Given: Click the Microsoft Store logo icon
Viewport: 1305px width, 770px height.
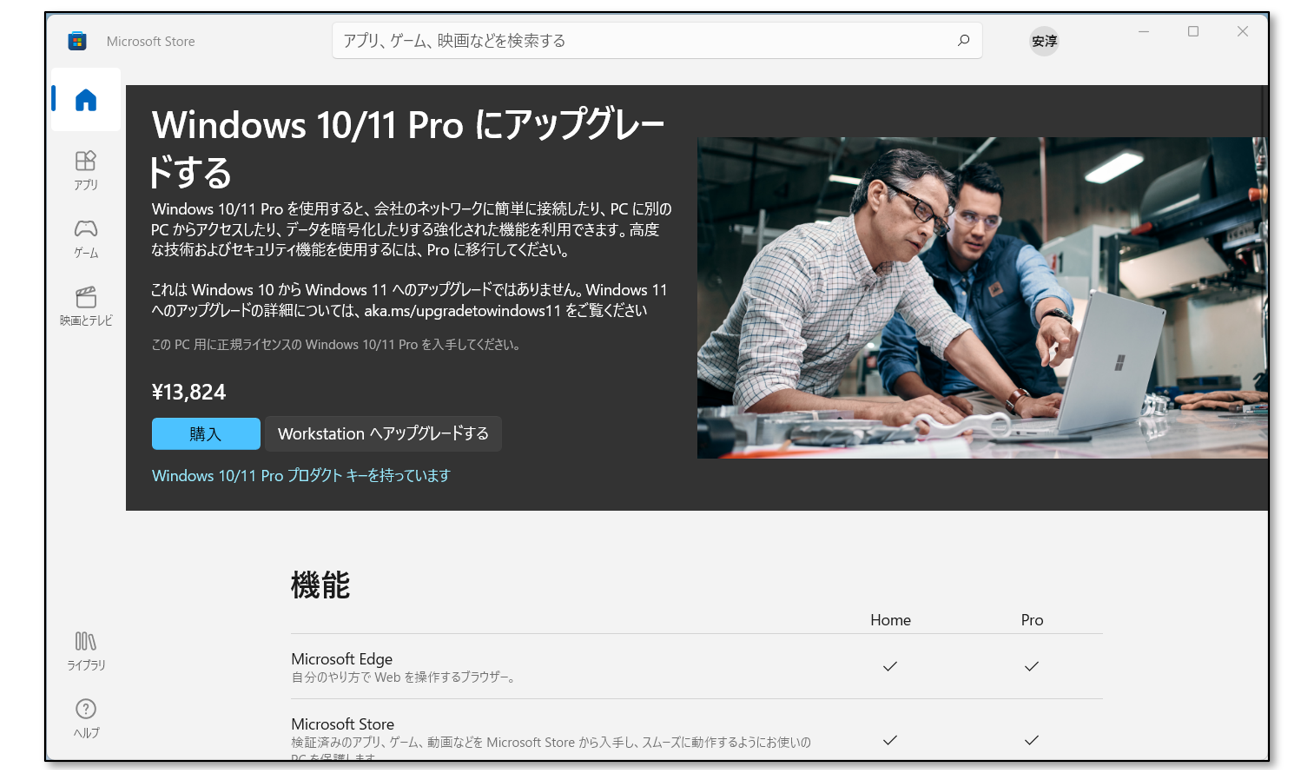Looking at the screenshot, I should (x=77, y=41).
